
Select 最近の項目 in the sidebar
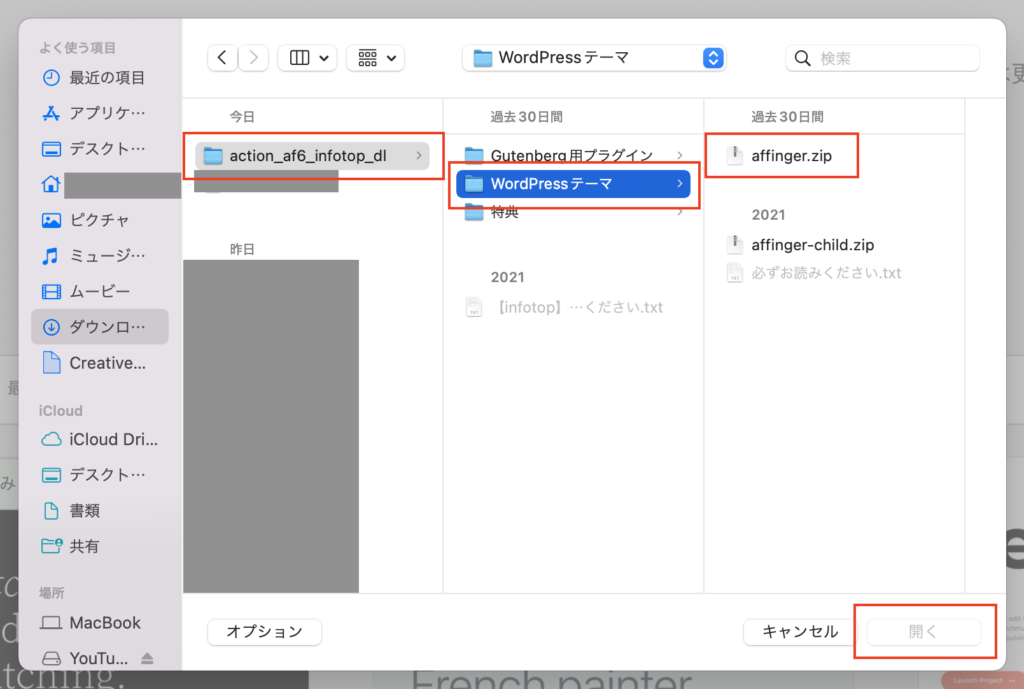click(100, 78)
